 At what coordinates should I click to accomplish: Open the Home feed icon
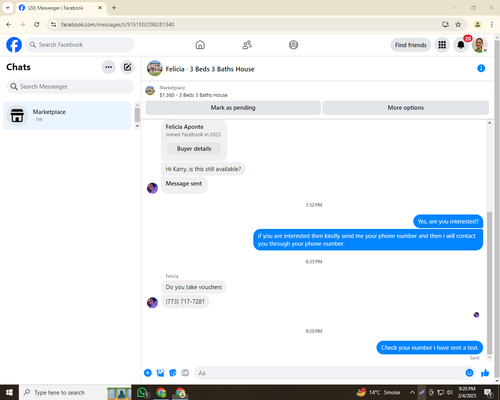200,45
